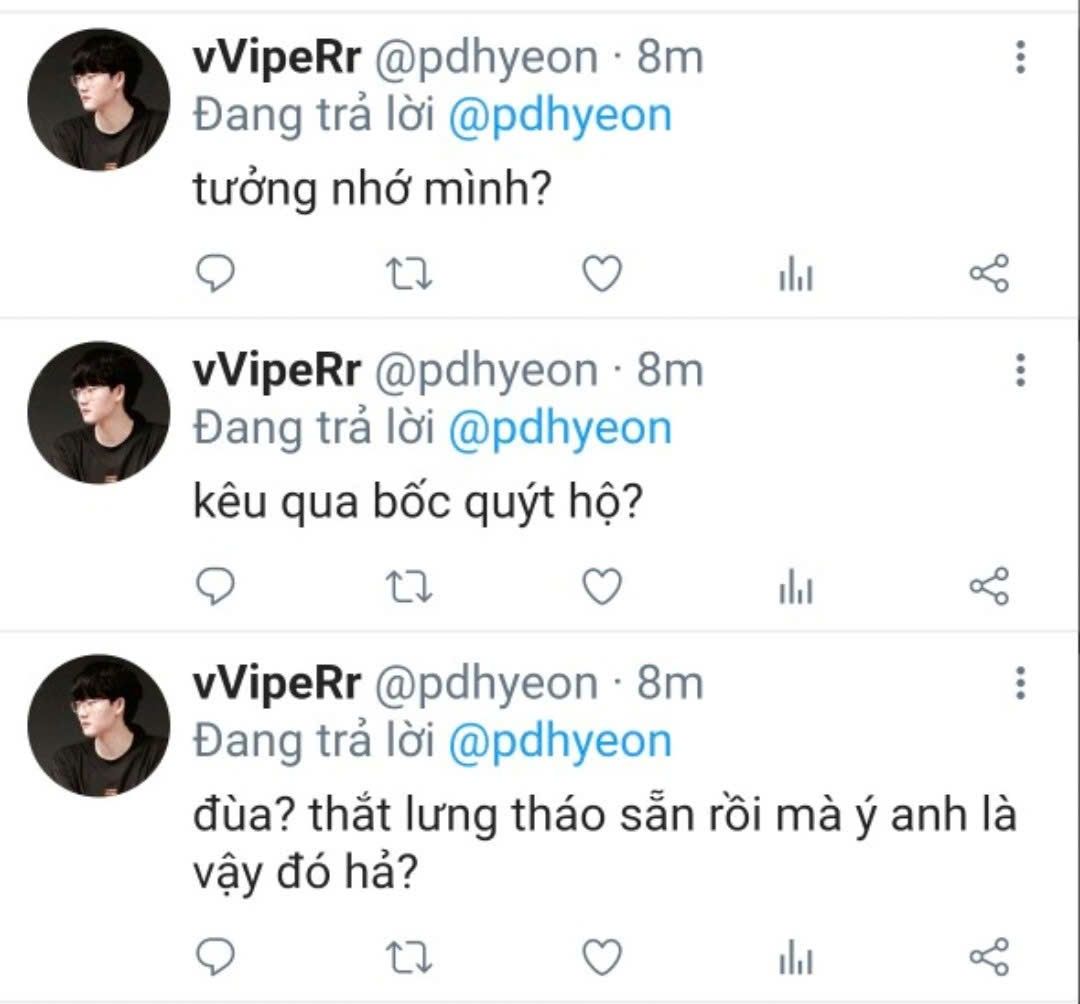View analytics for 'kêu qua bốc quýt hộ?' tweet

click(x=796, y=587)
